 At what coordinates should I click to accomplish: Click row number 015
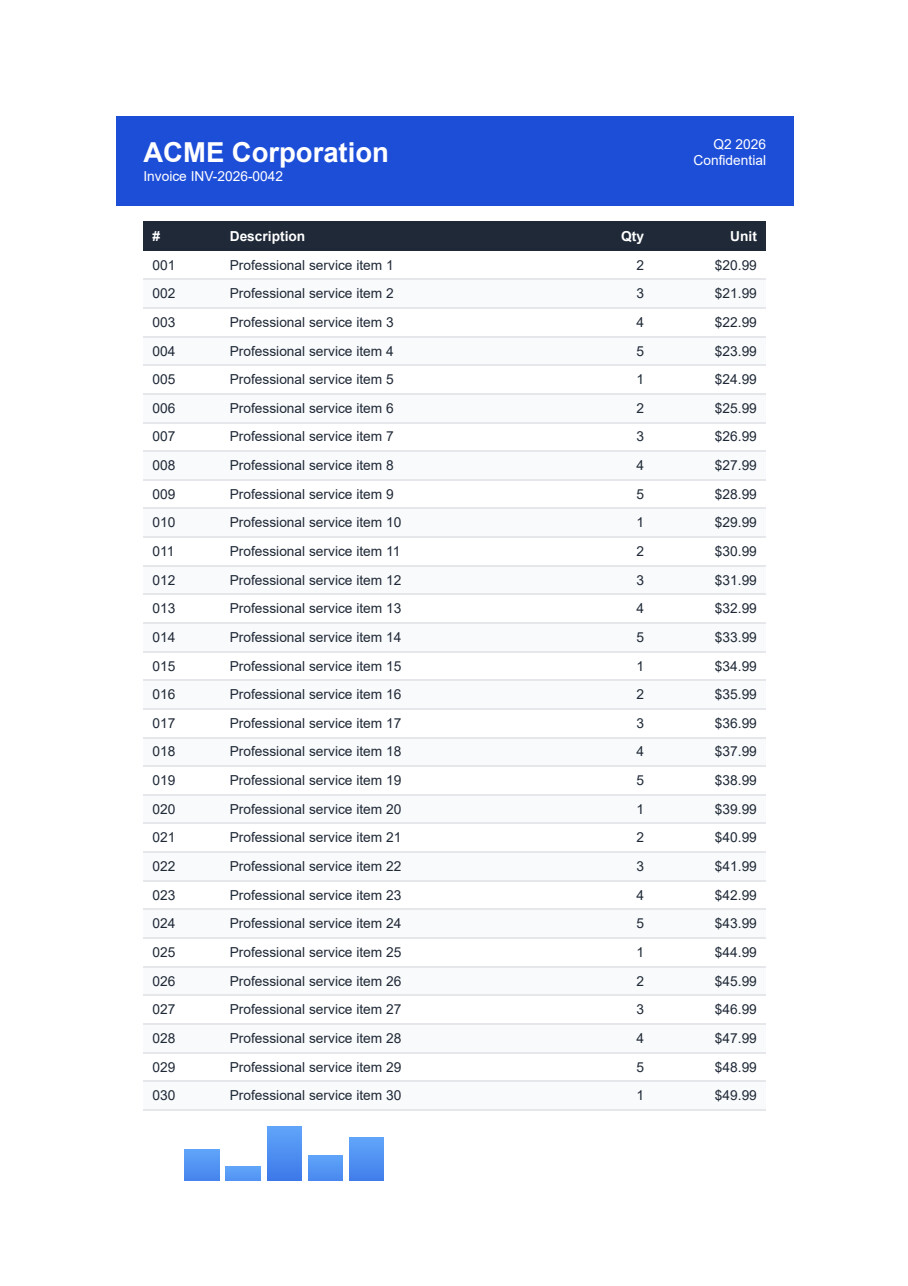click(x=164, y=666)
